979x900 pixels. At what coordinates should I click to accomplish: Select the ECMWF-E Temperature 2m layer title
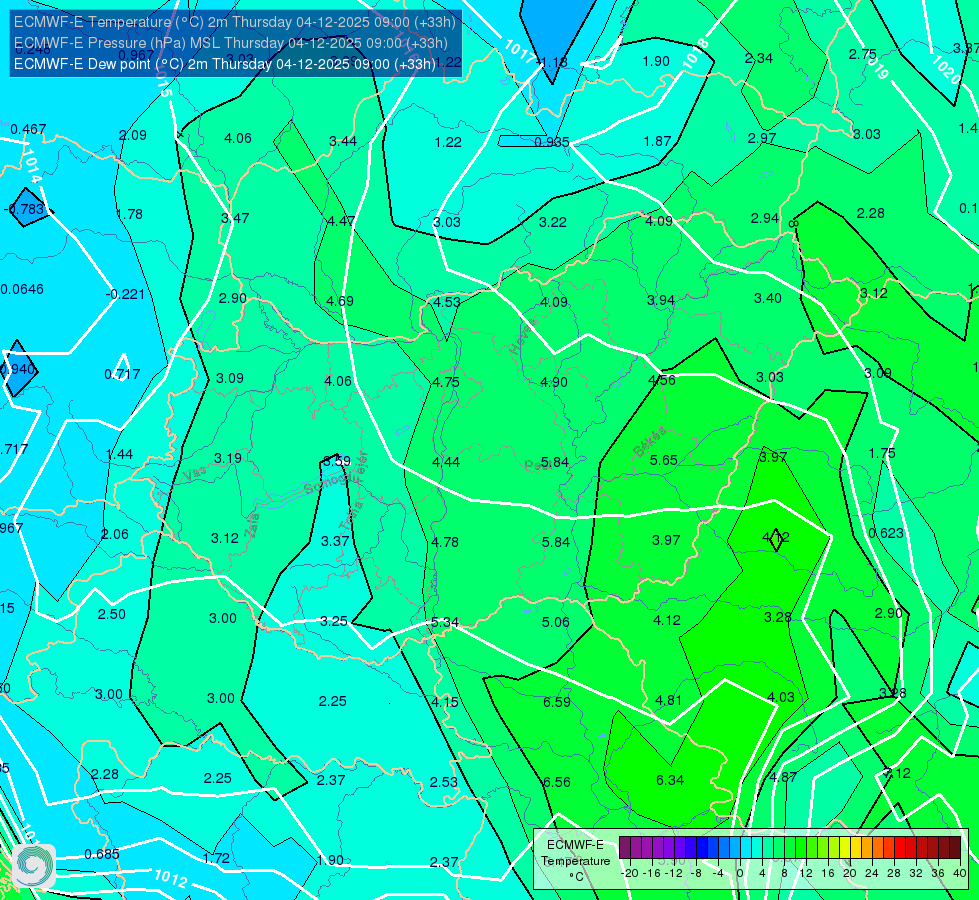(x=235, y=22)
